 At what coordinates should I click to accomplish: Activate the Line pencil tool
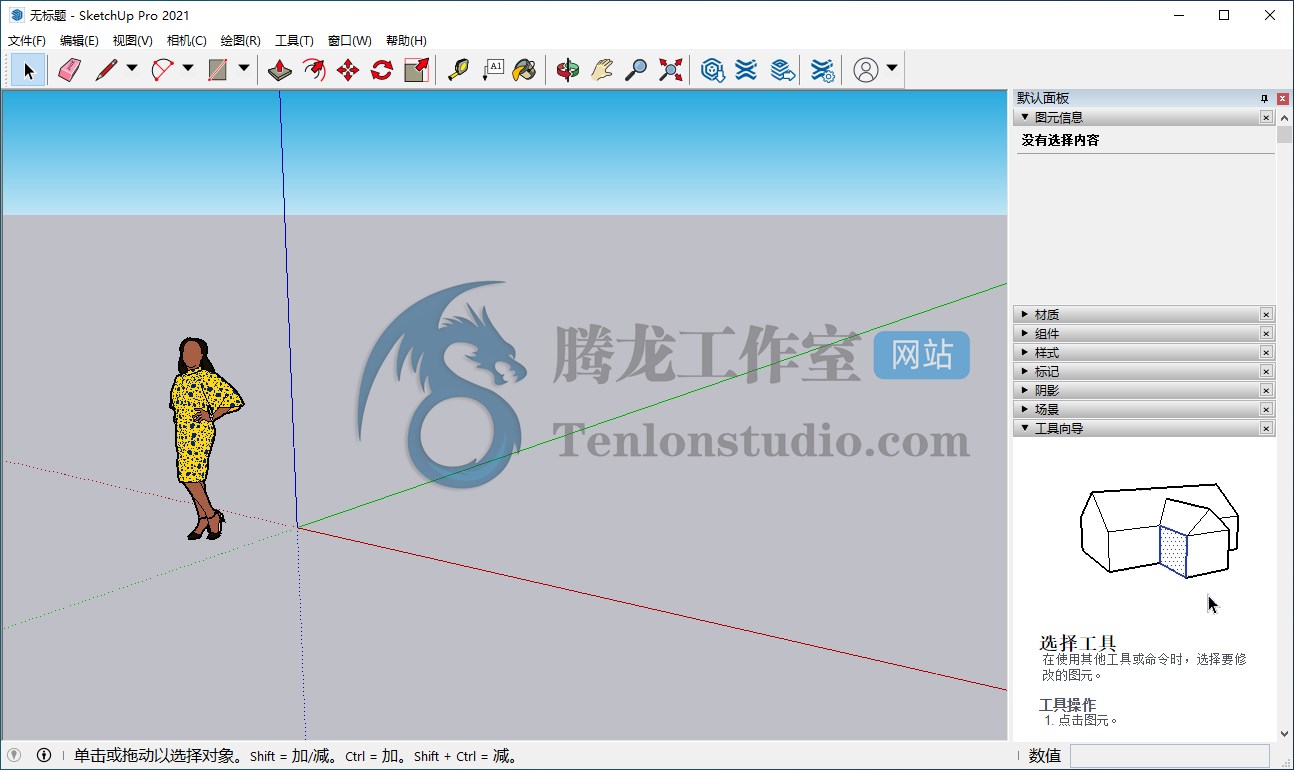(106, 70)
